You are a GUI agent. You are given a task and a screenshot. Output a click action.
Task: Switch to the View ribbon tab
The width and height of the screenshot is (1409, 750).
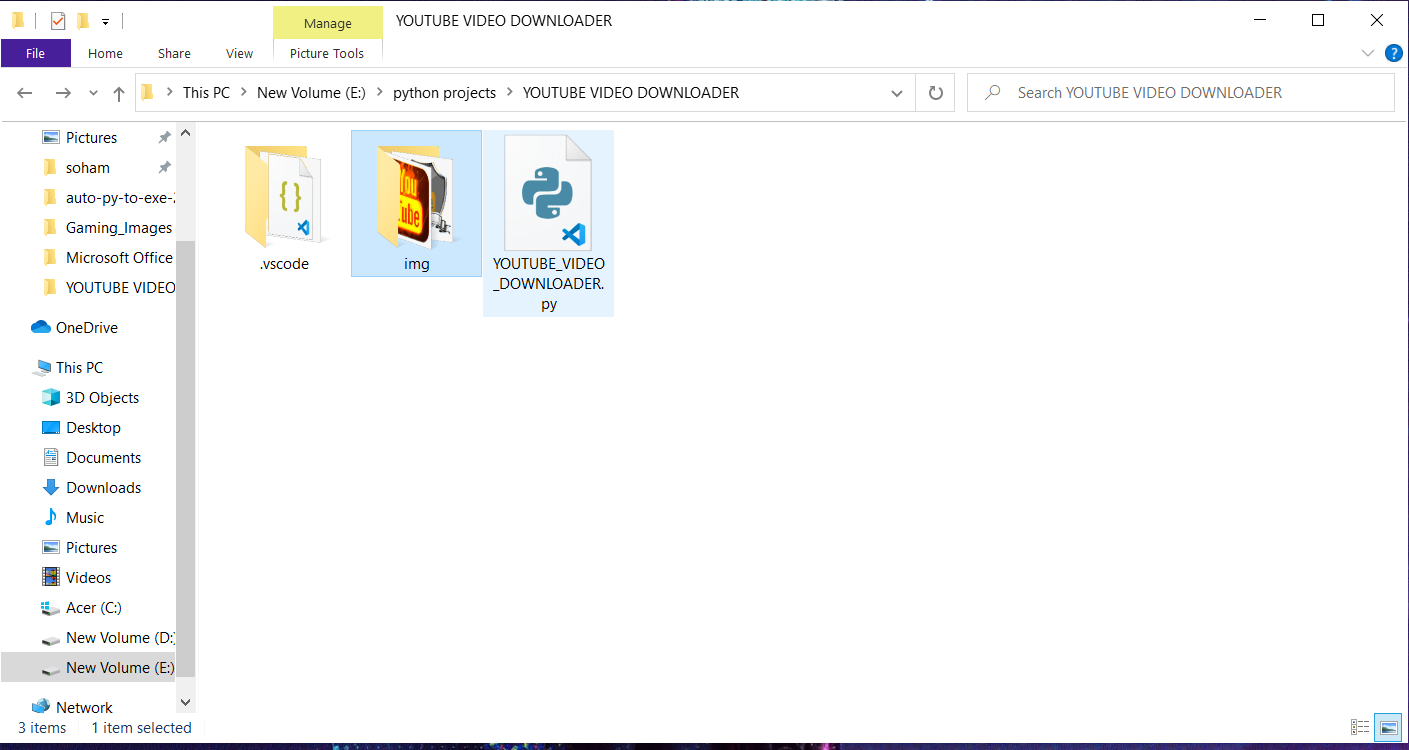240,53
